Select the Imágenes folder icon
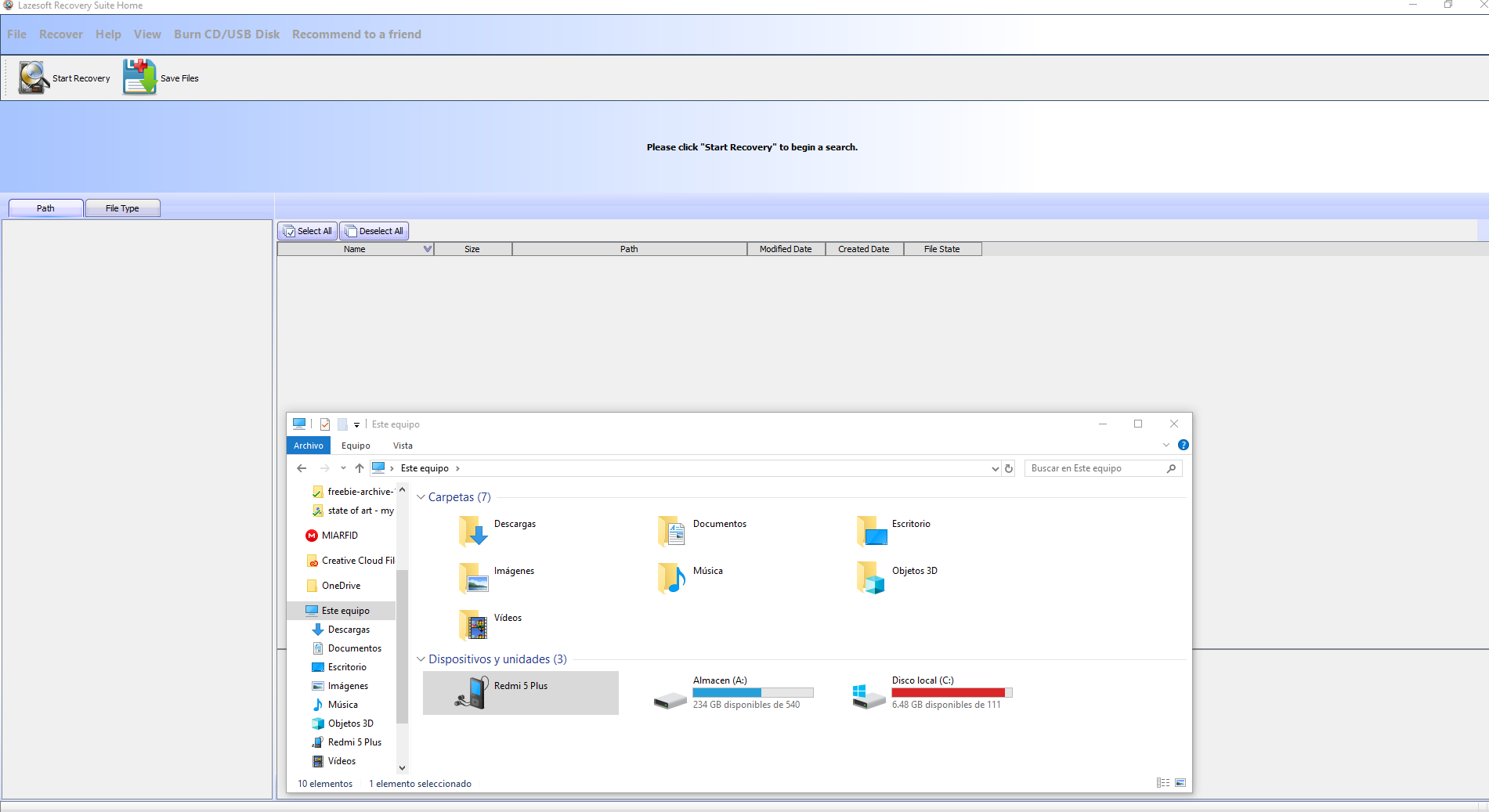 (474, 577)
